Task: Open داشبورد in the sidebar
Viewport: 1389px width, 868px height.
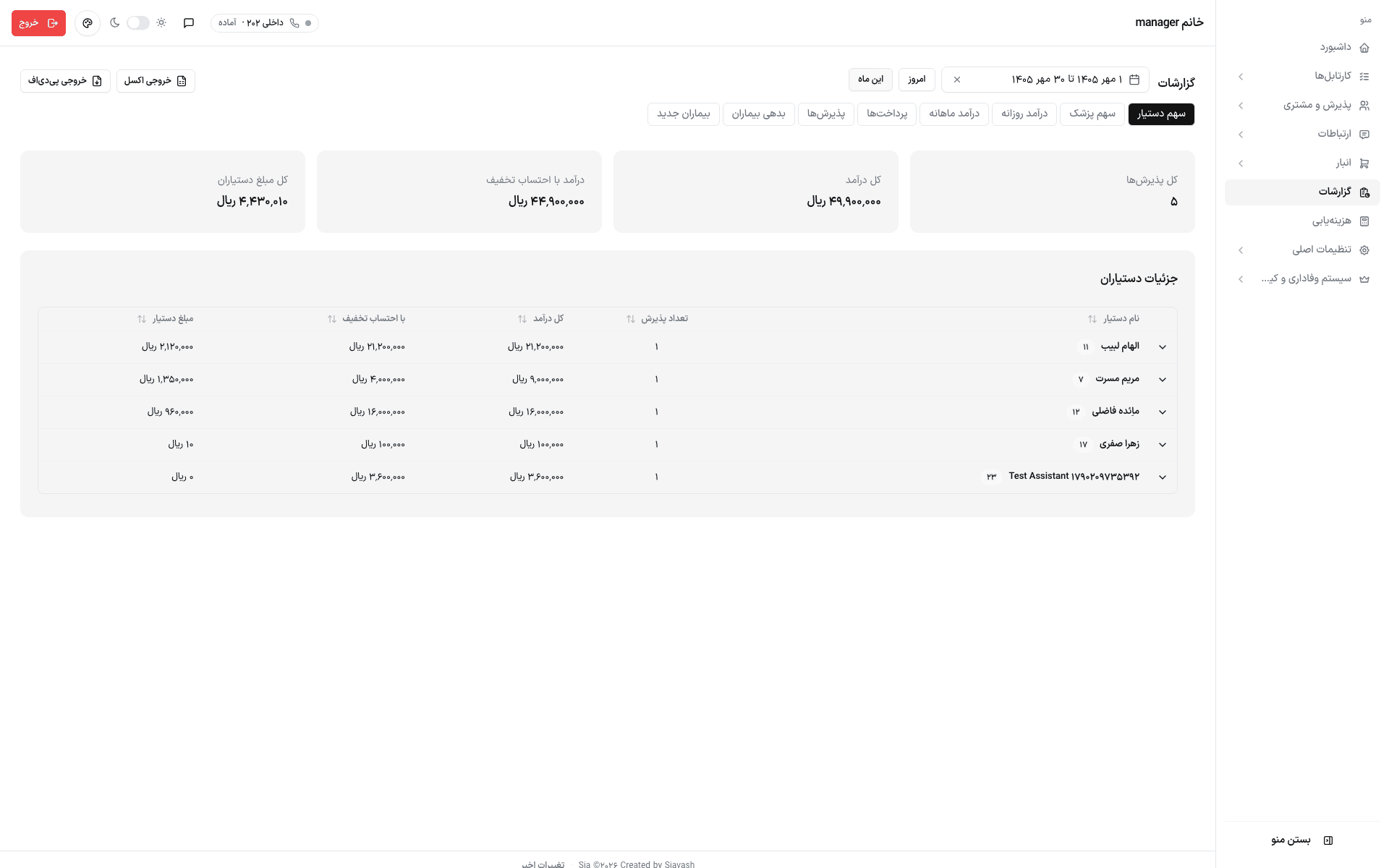Action: 1302,48
